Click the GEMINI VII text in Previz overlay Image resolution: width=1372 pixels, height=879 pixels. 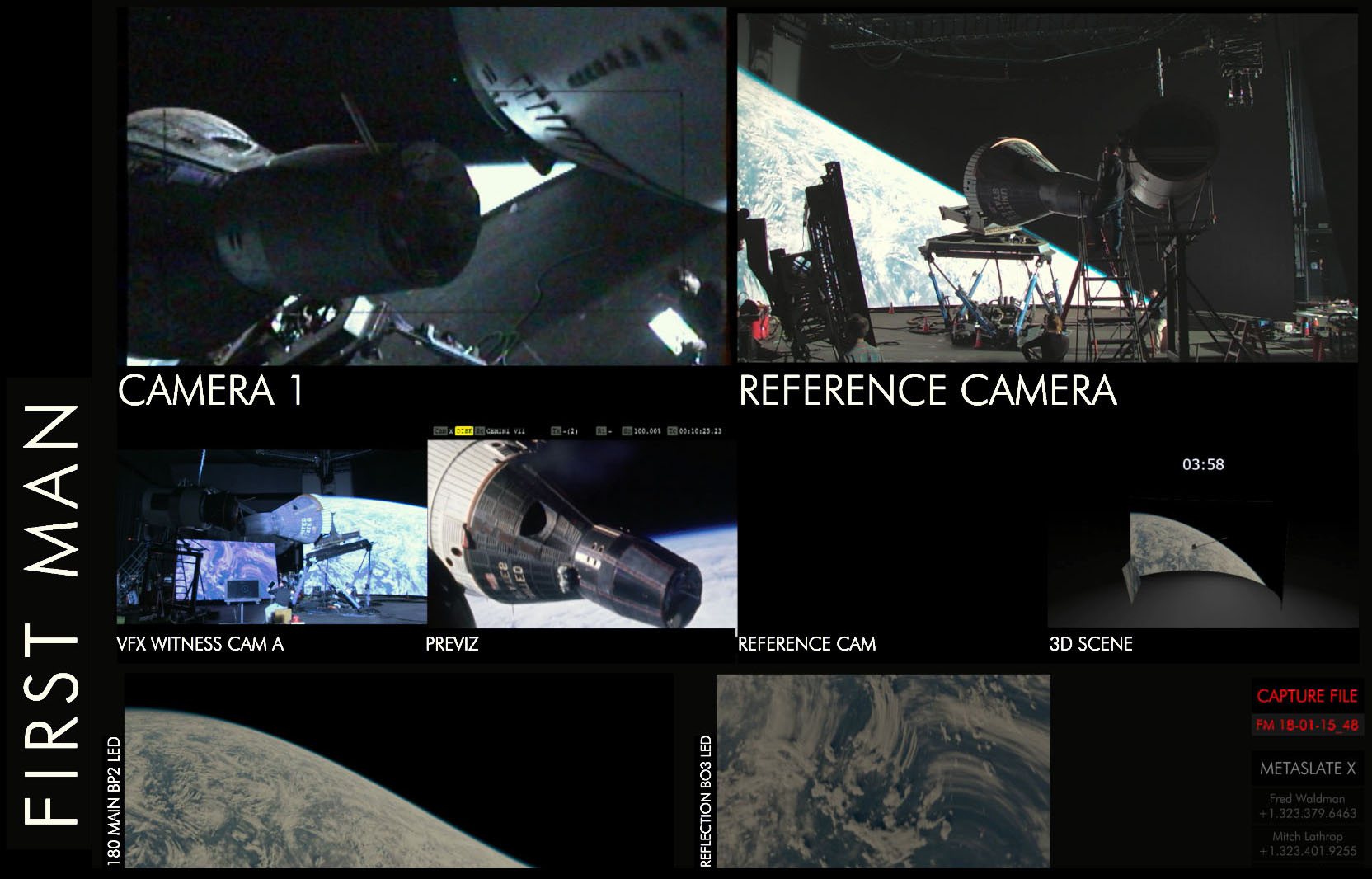(x=505, y=431)
